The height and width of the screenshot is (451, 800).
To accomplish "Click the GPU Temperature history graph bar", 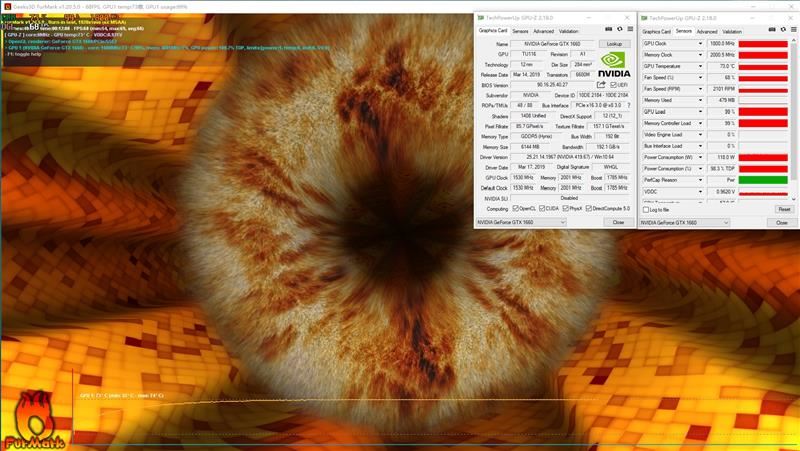I will click(x=763, y=66).
